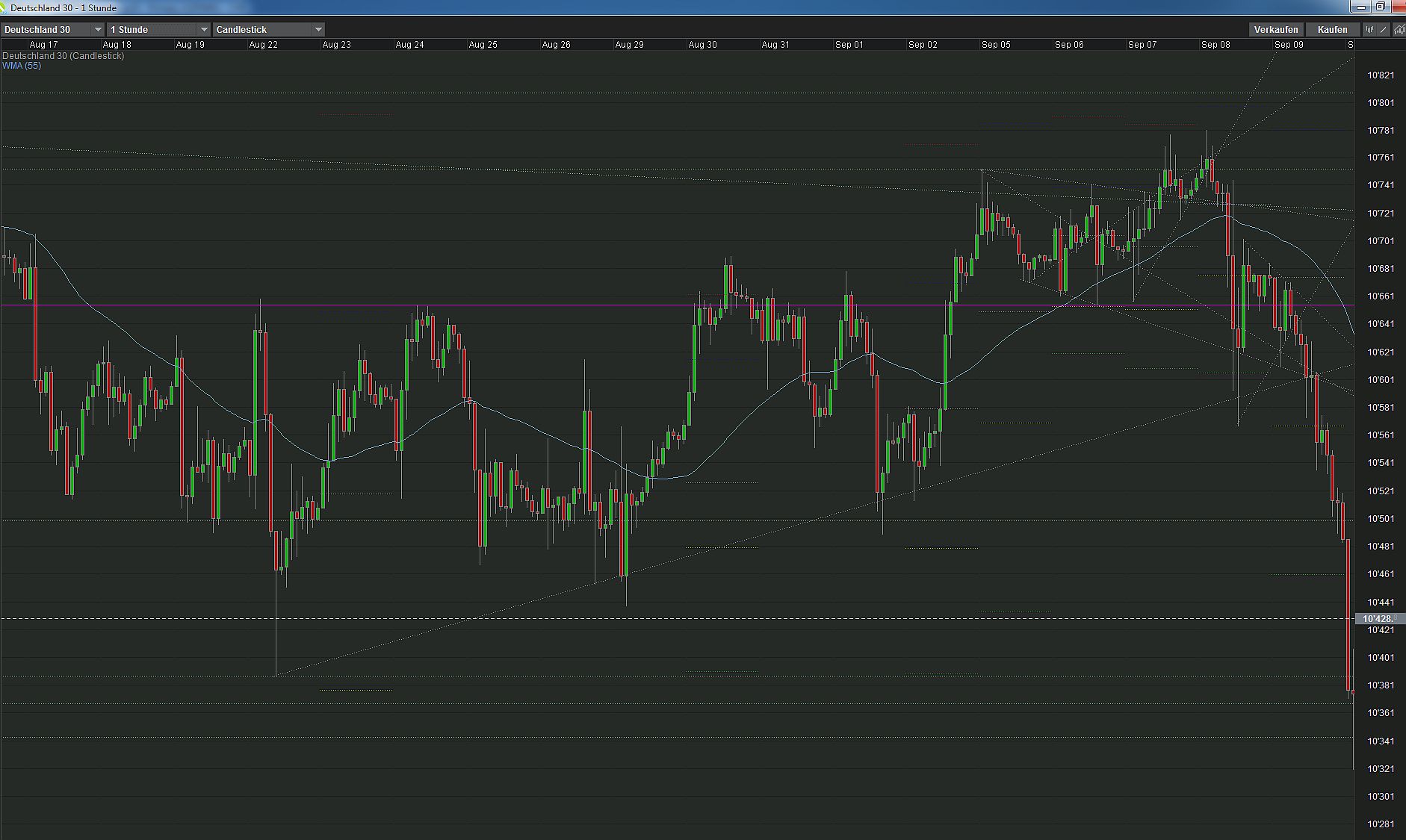Click the 10'701 level on price scale
1406x840 pixels.
tap(1381, 241)
